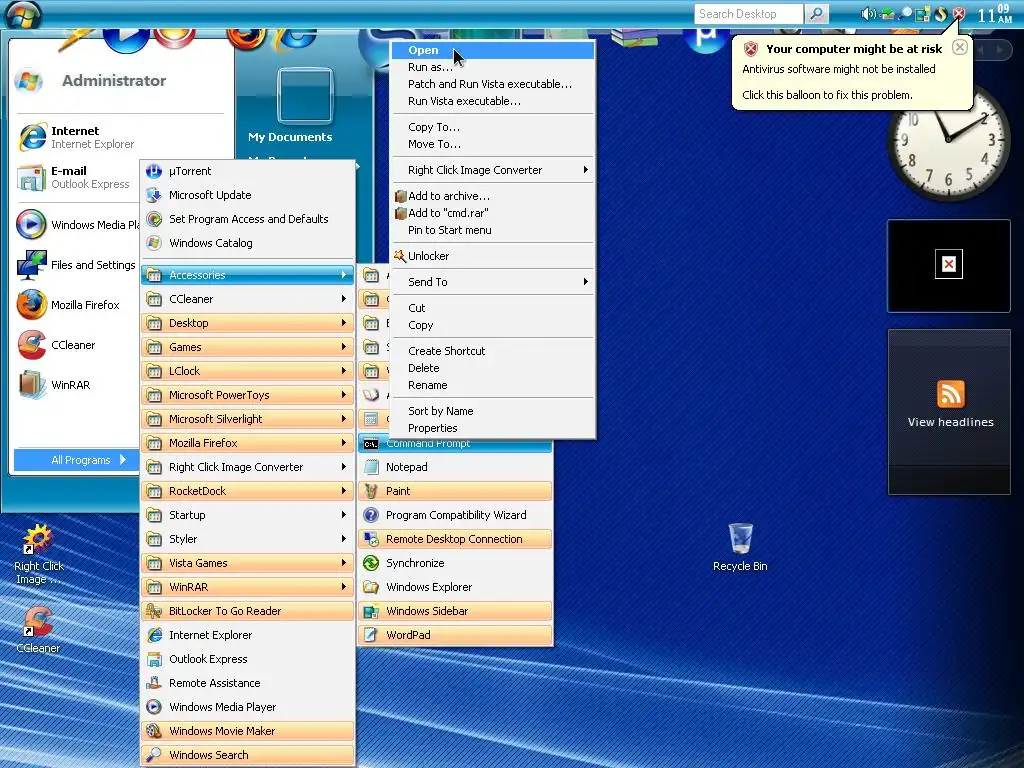Select Sort by Name menu entry
Screen dimensions: 1024x768
(493, 411)
